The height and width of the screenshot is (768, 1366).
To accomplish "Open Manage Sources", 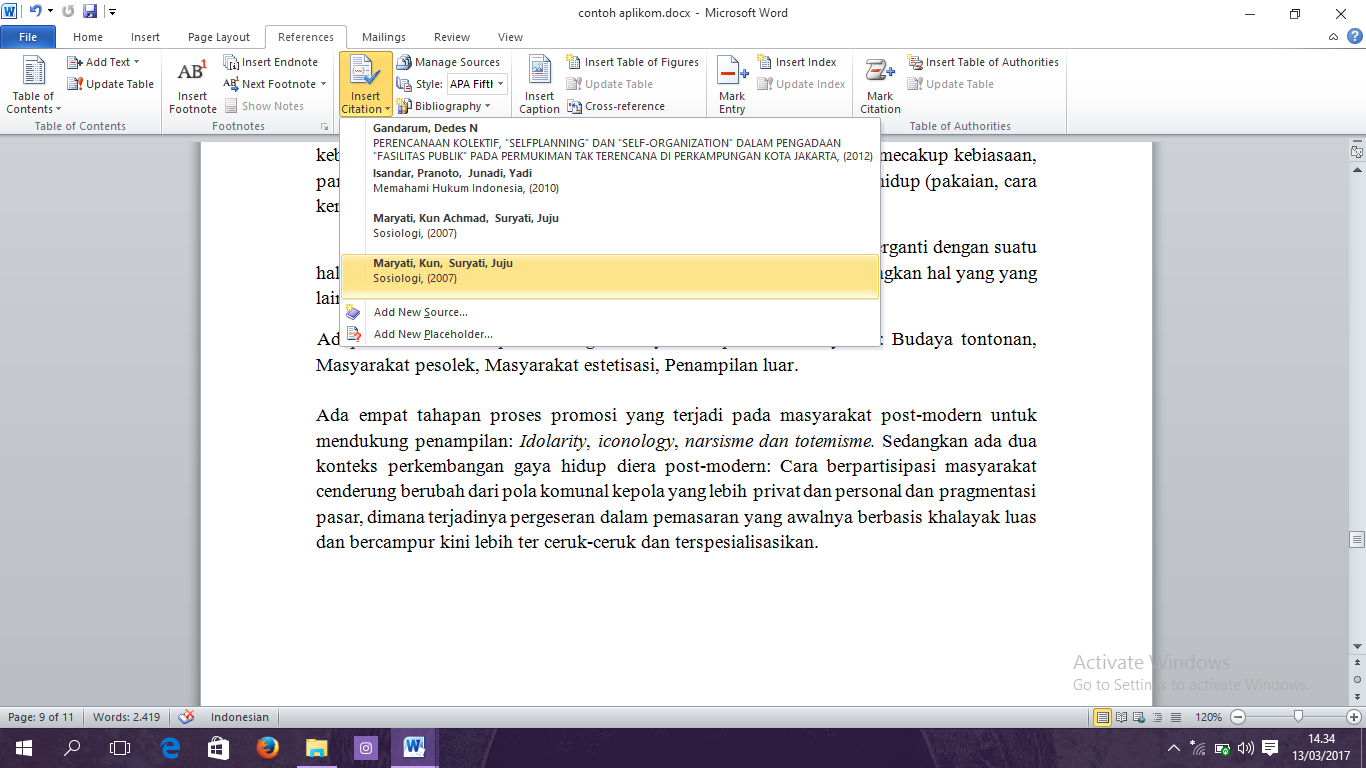I will coord(447,62).
